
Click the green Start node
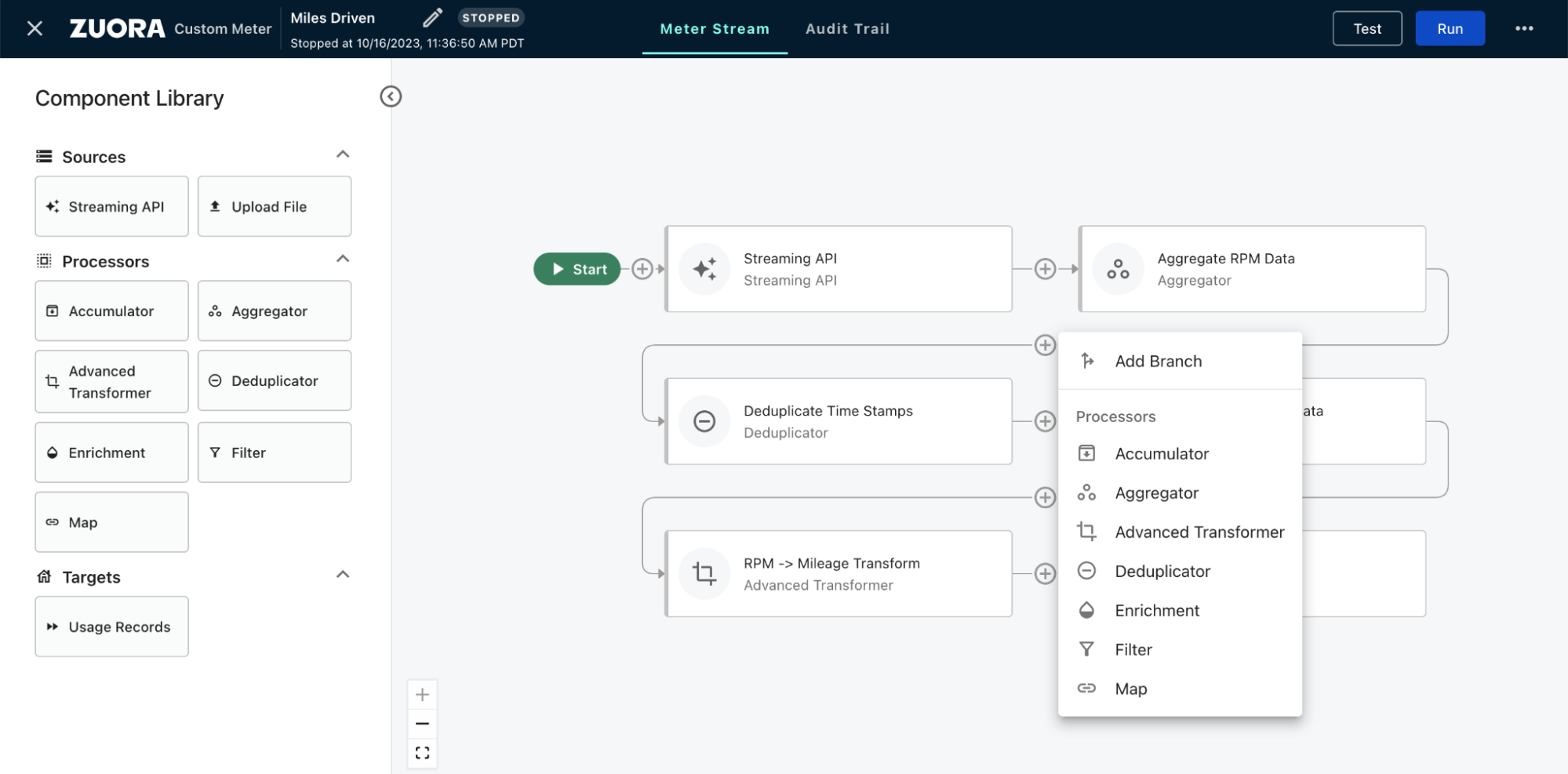point(577,269)
